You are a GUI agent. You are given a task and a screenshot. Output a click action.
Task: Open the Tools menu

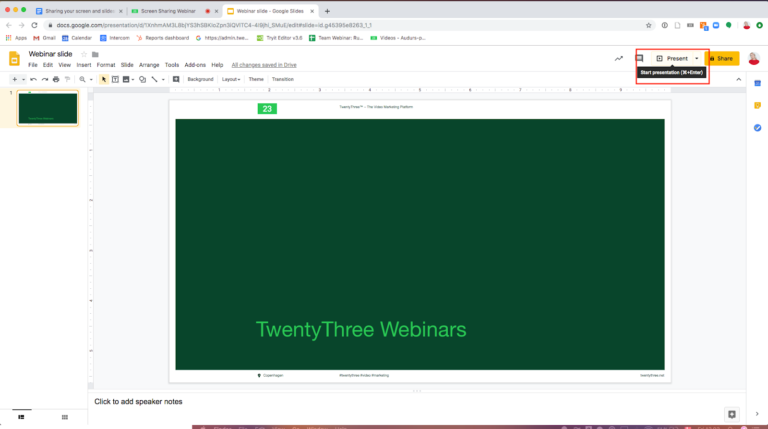pyautogui.click(x=171, y=65)
